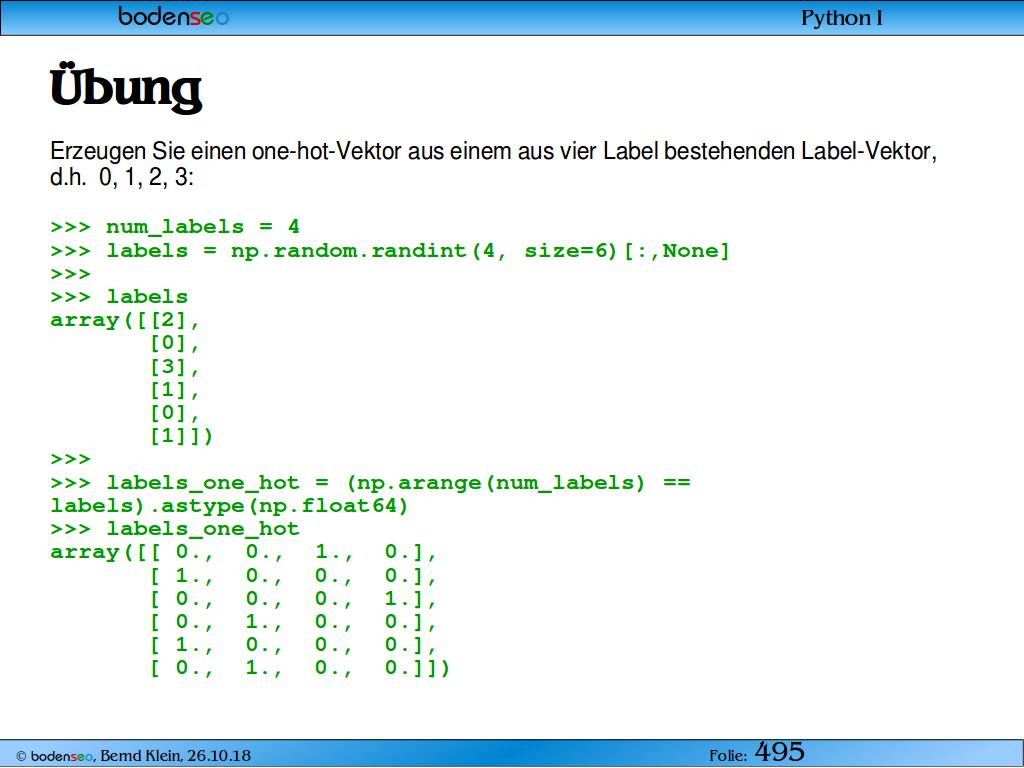This screenshot has width=1024, height=768.
Task: Click the line 'labels_one_hot = (np.arange(num_labels) =='
Action: coord(370,483)
